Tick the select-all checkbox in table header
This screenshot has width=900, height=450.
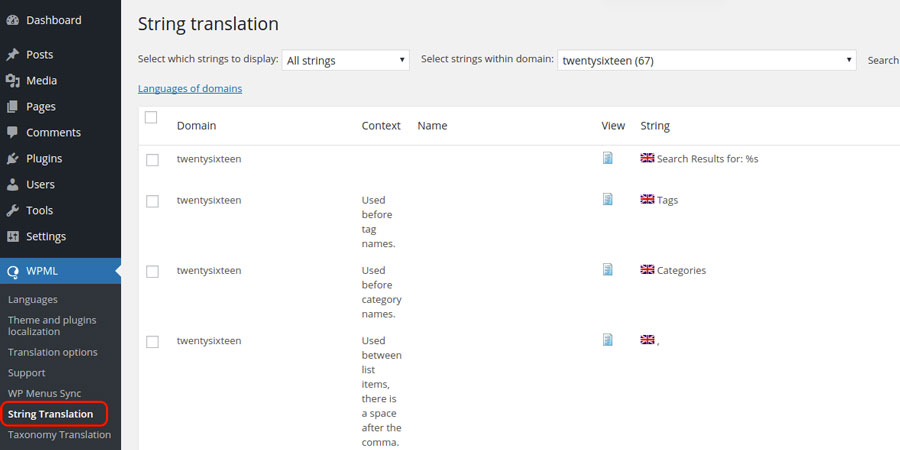click(151, 117)
